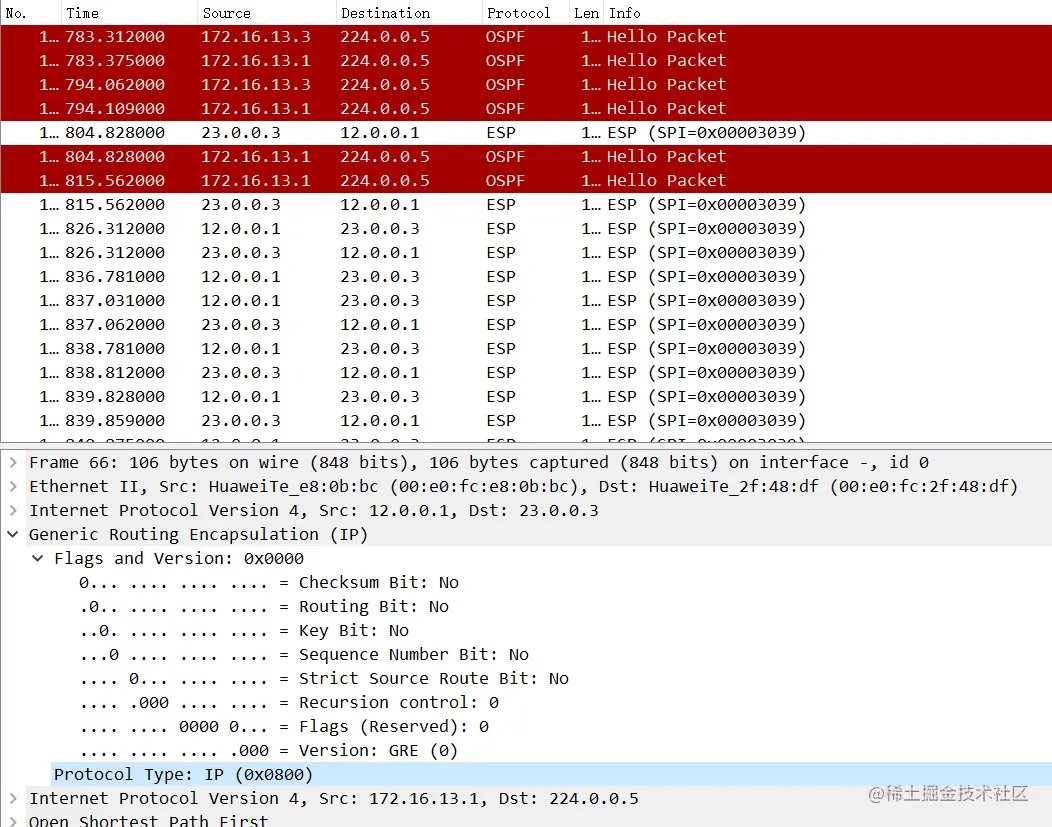This screenshot has height=827, width=1052.
Task: Select the ESP packet at 837.062000
Action: 526,325
